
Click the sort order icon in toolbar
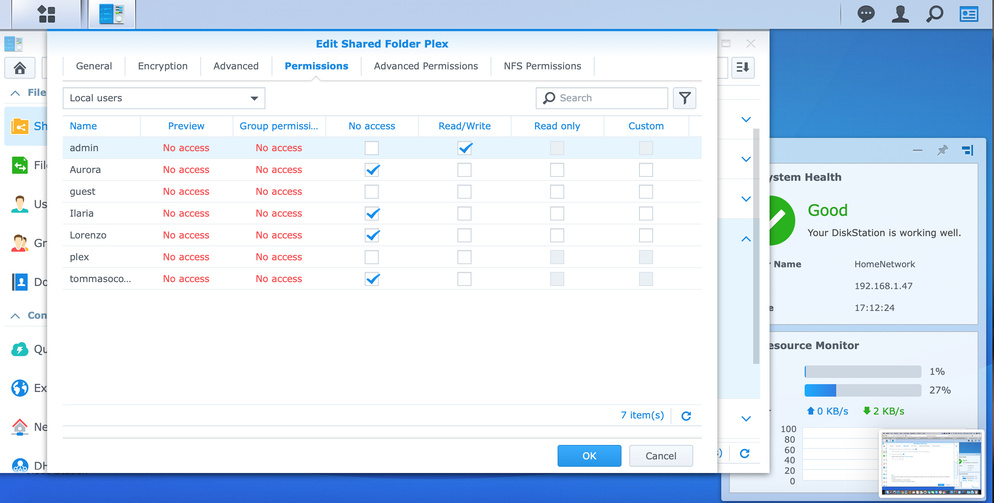click(x=742, y=67)
